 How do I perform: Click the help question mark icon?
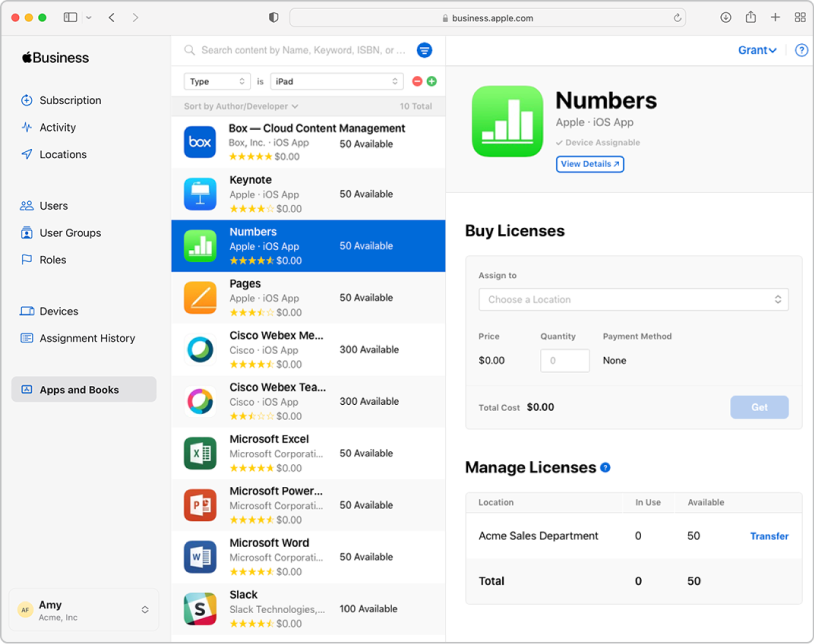801,50
